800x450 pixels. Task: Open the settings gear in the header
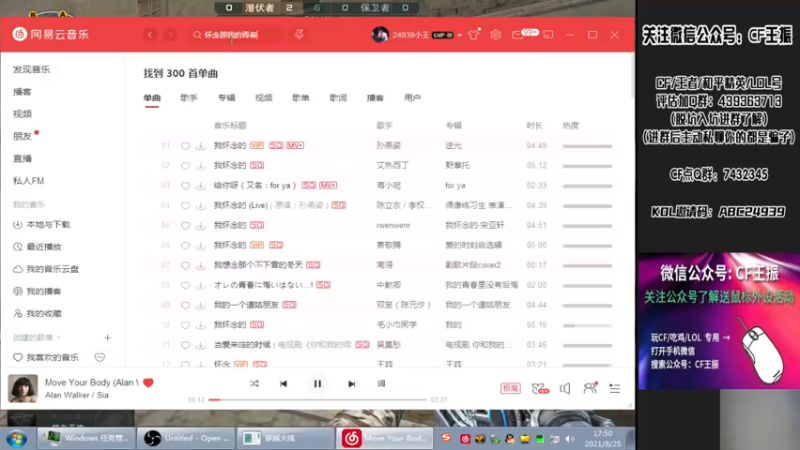click(495, 35)
